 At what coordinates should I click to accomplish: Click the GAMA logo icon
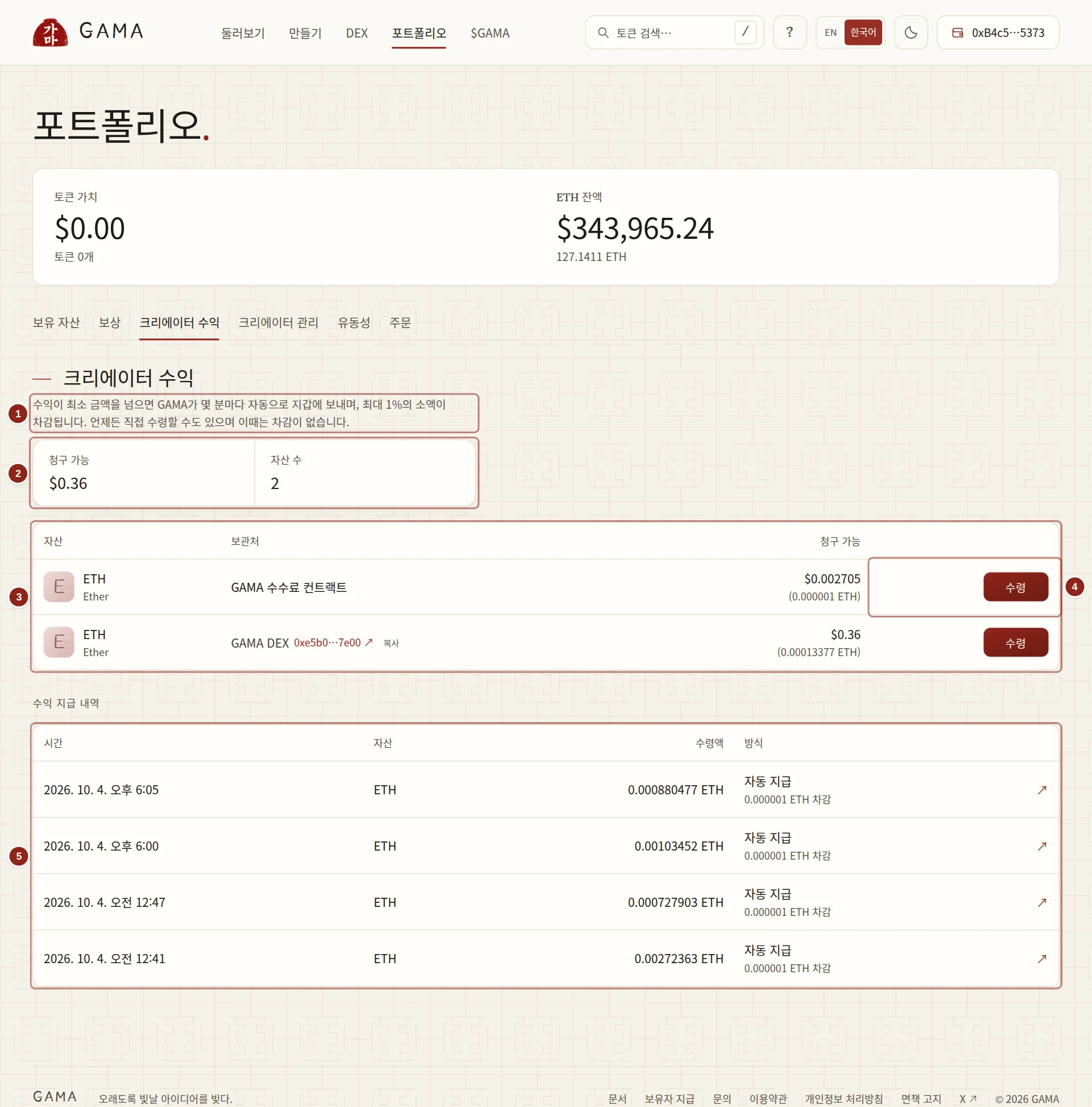[51, 32]
